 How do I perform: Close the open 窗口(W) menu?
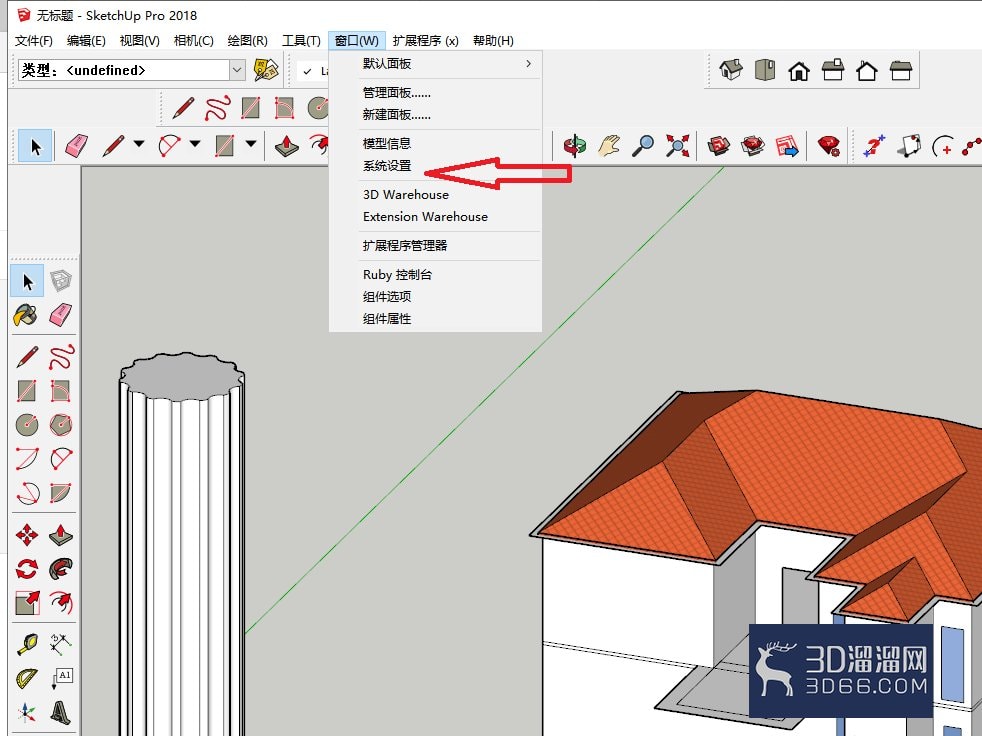pyautogui.click(x=356, y=41)
